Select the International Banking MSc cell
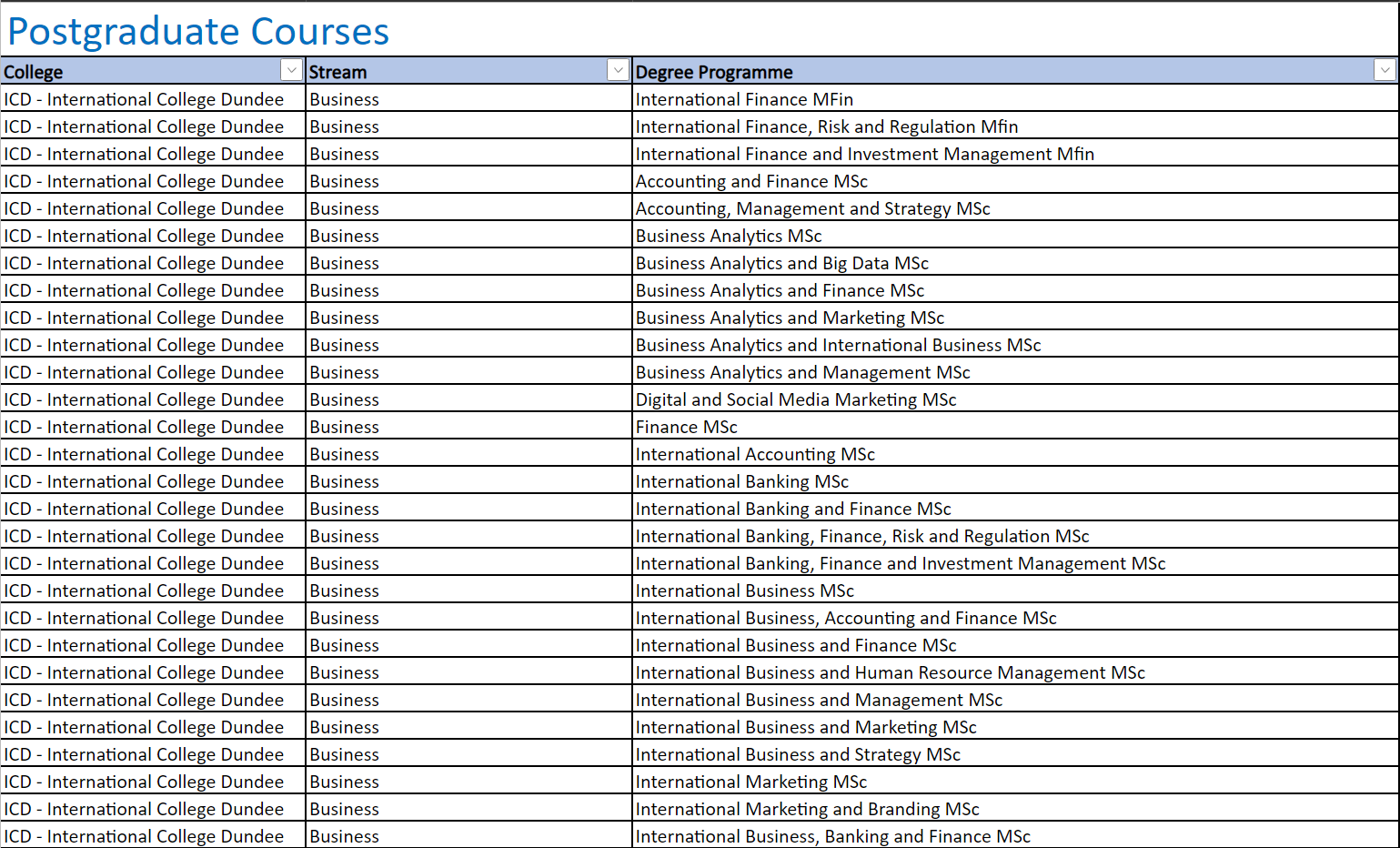Viewport: 1400px width, 848px height. 1015,481
